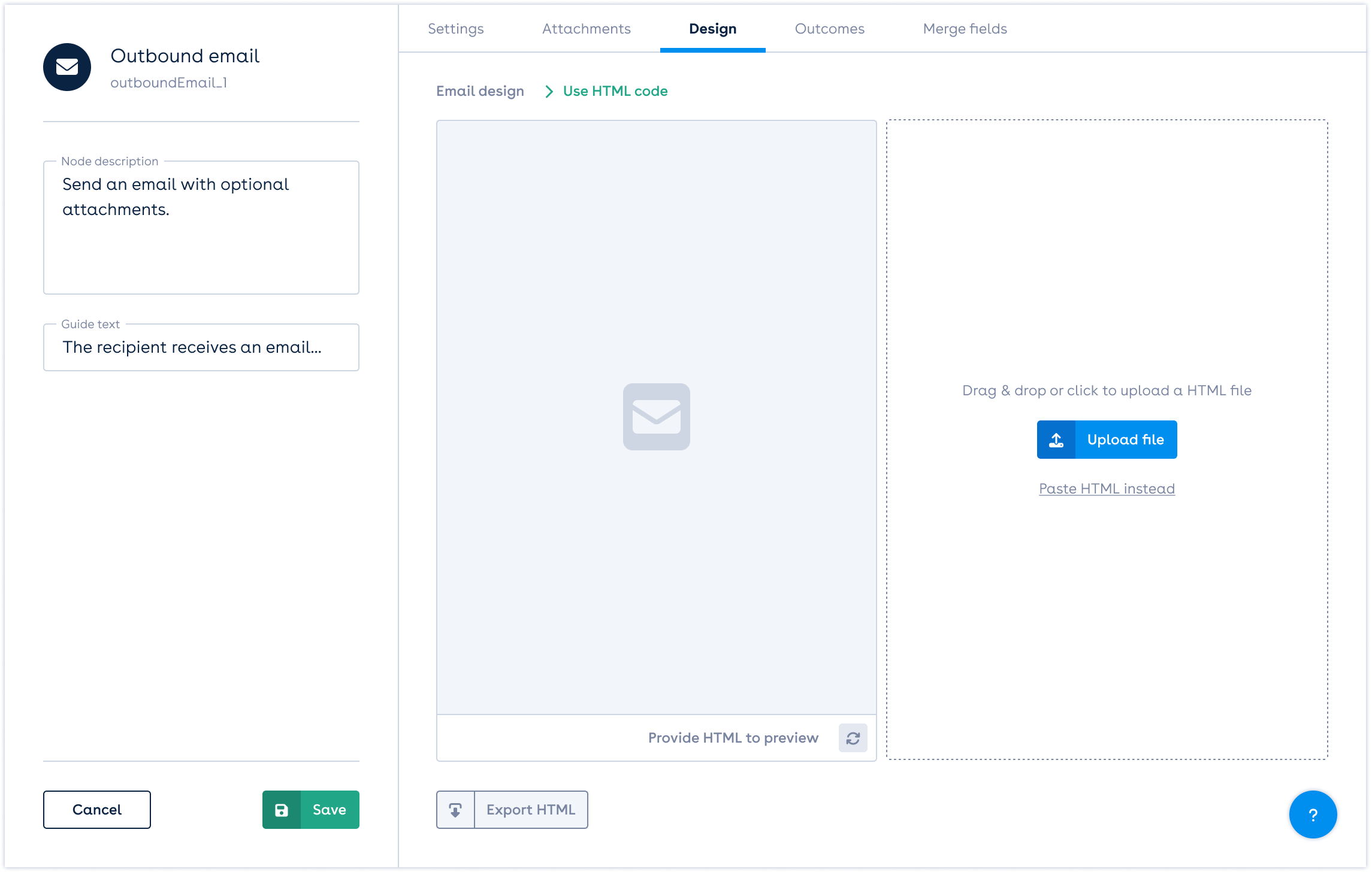
Task: Click the Export HTML button label
Action: coord(530,810)
